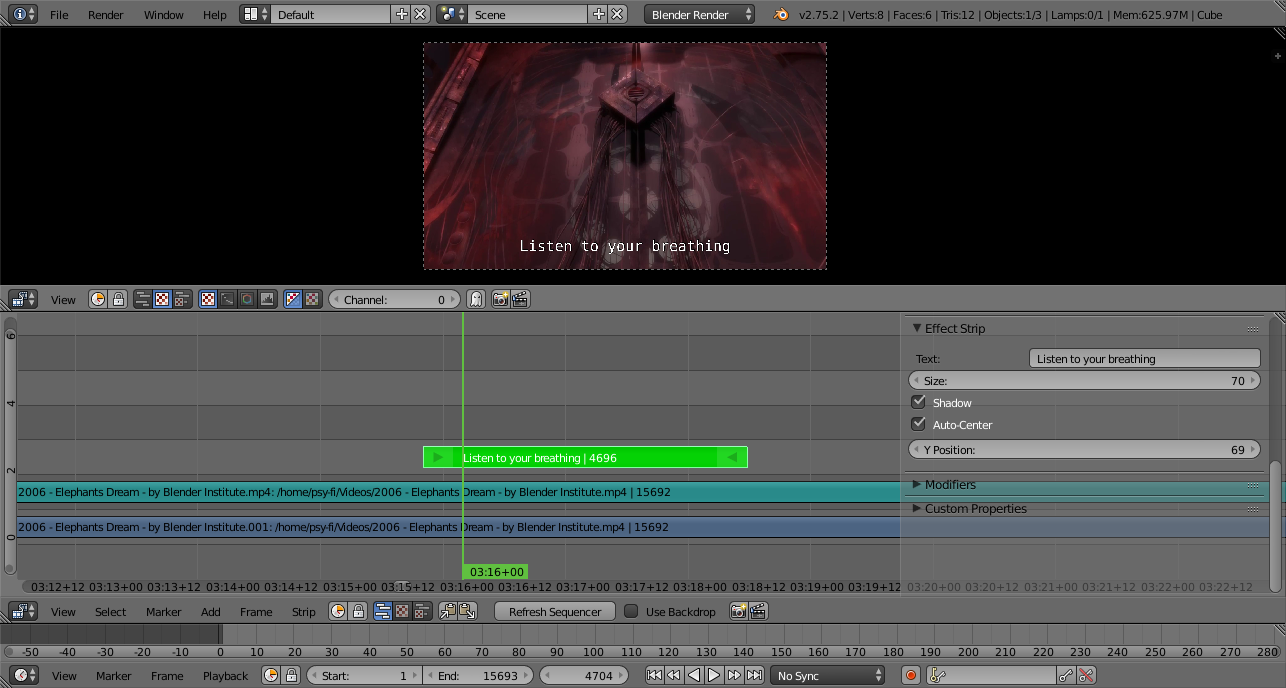
Task: Play the animation forward
Action: (x=714, y=675)
